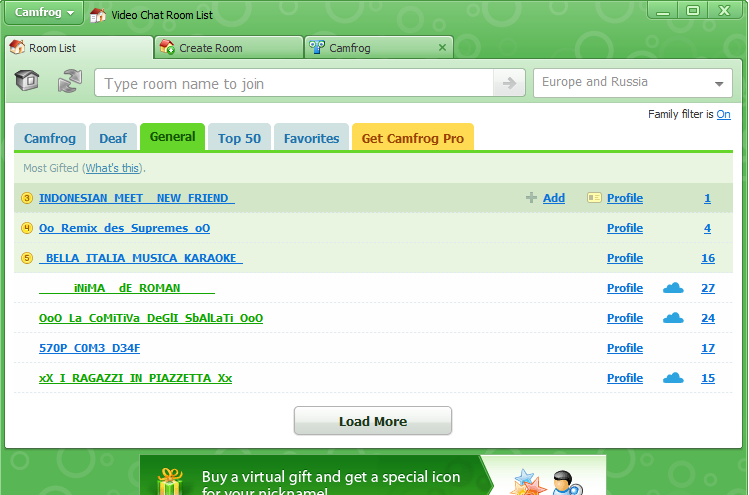This screenshot has width=749, height=495.
Task: Click the rank 5 gift badge icon
Action: tap(27, 258)
